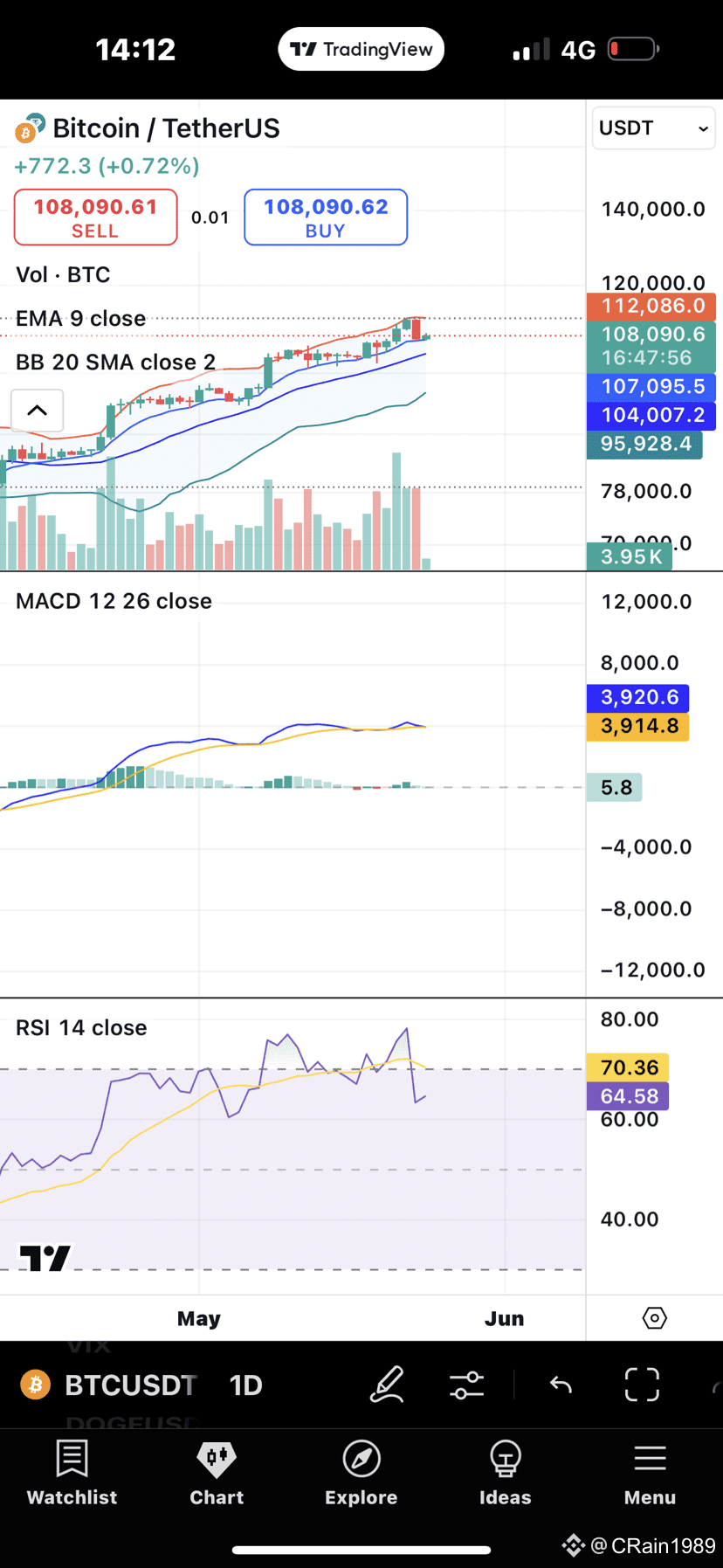Viewport: 723px width, 1568px height.
Task: Tap the 95,928.4 lower band label
Action: click(x=644, y=444)
